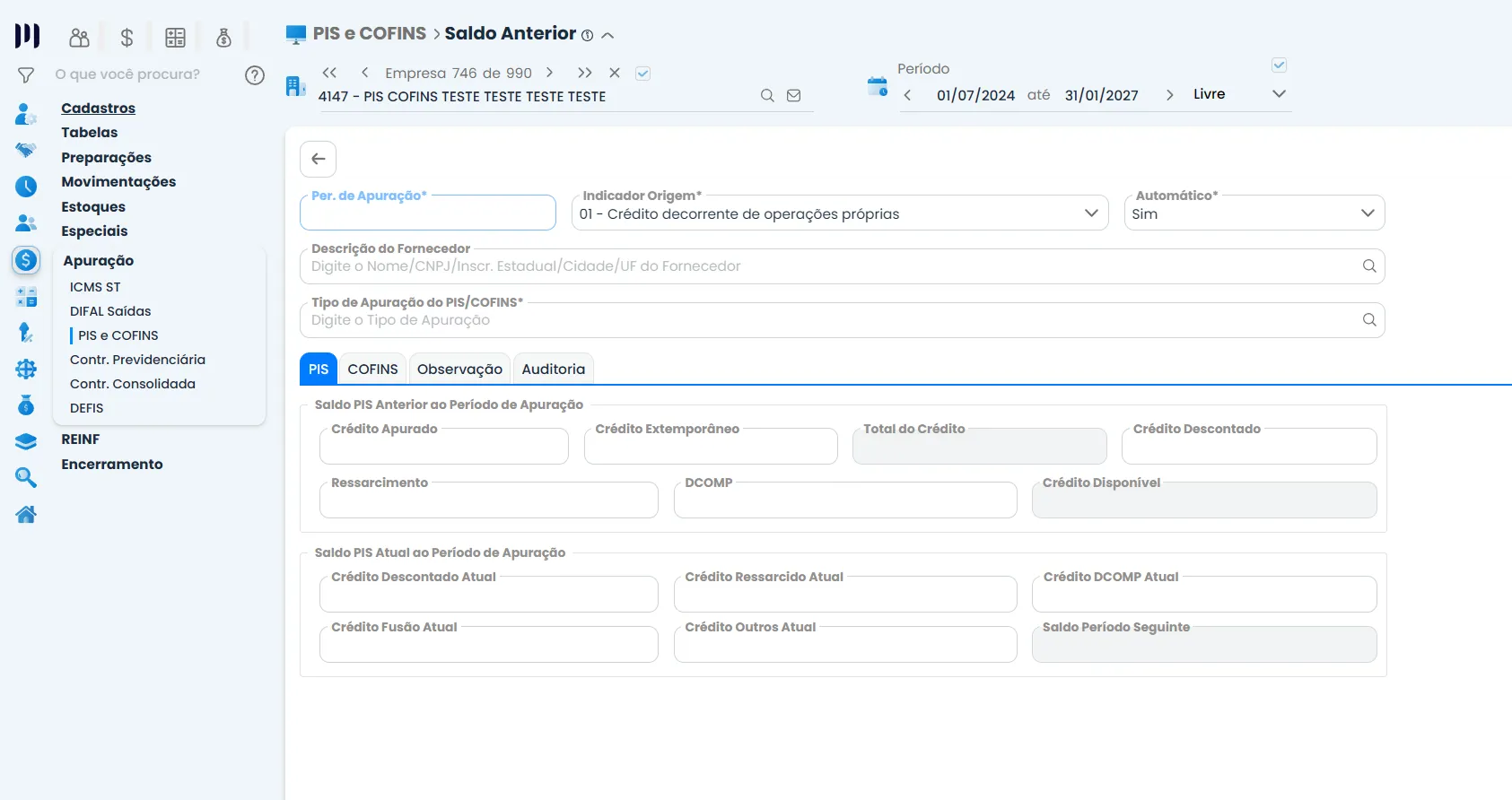Open the Contr. Previdenciária menu item
This screenshot has width=1512, height=800.
point(137,360)
